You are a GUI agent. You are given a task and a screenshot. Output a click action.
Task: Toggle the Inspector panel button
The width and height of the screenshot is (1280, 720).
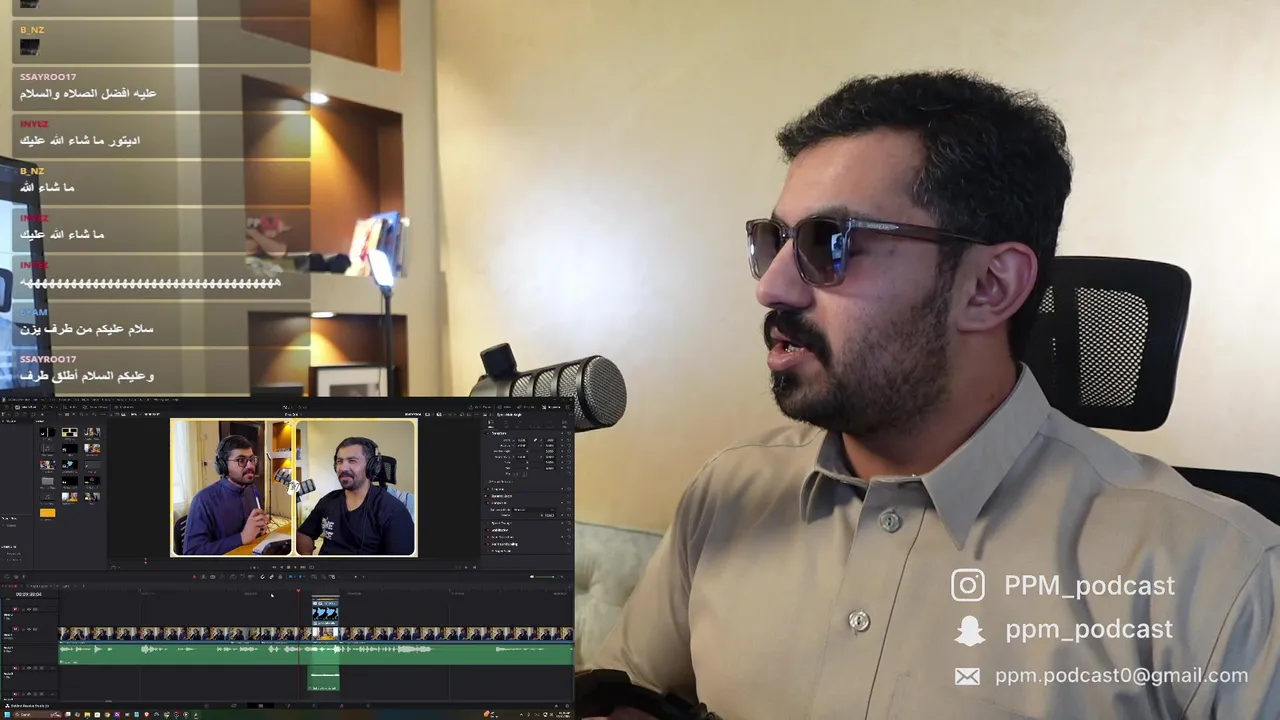(x=551, y=407)
